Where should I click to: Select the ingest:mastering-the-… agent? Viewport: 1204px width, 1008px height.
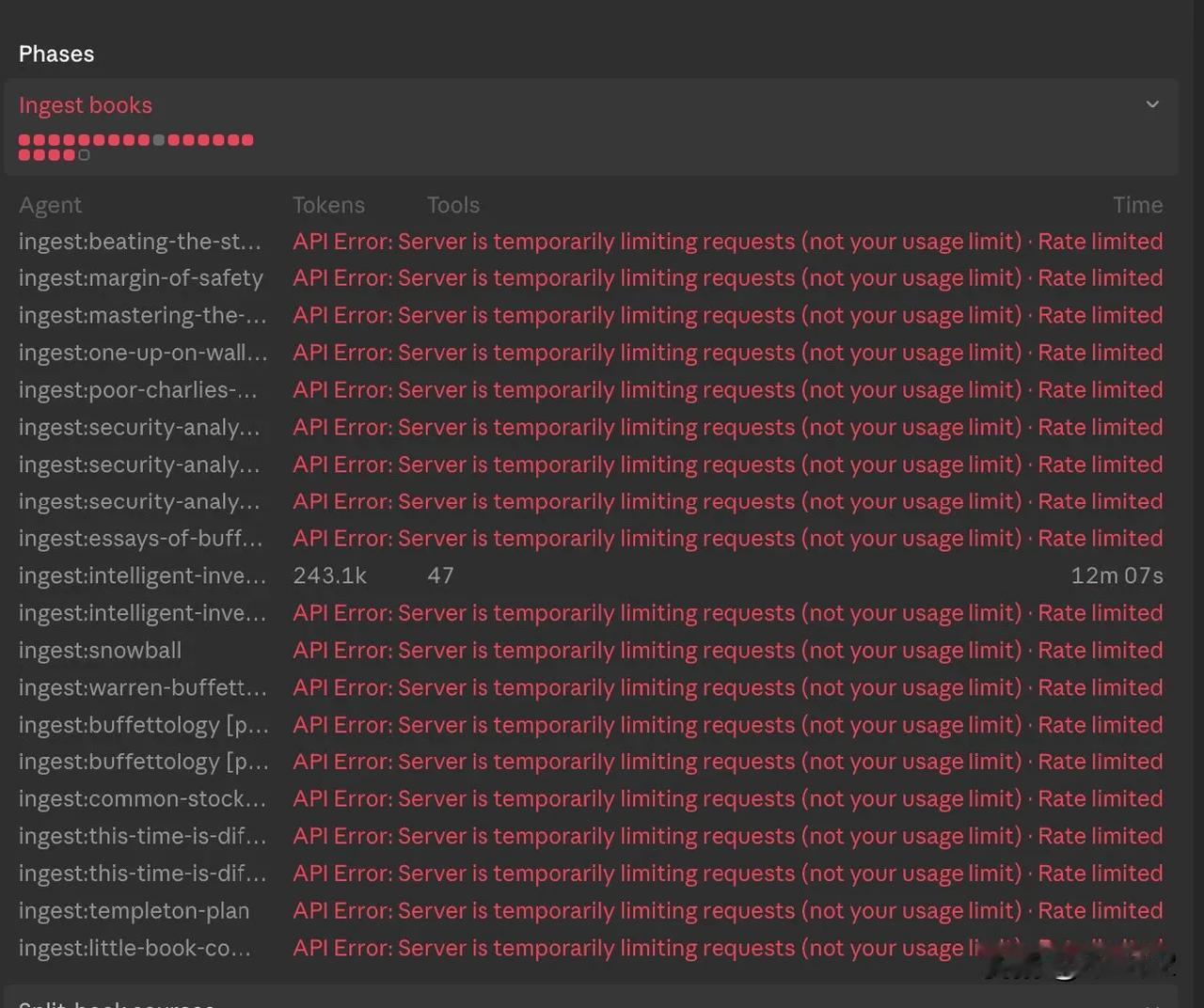point(143,316)
